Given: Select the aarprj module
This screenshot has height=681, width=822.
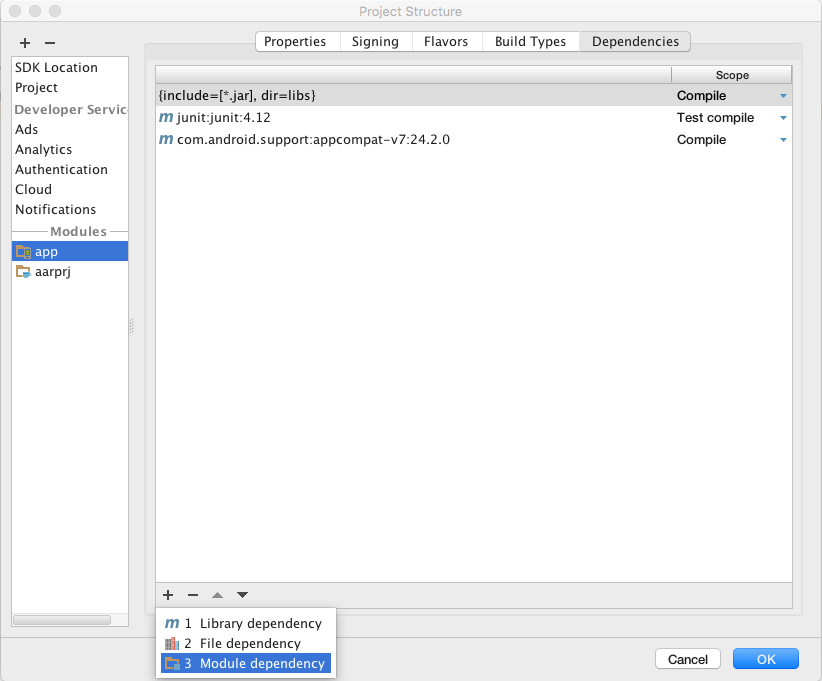Looking at the screenshot, I should (70, 272).
